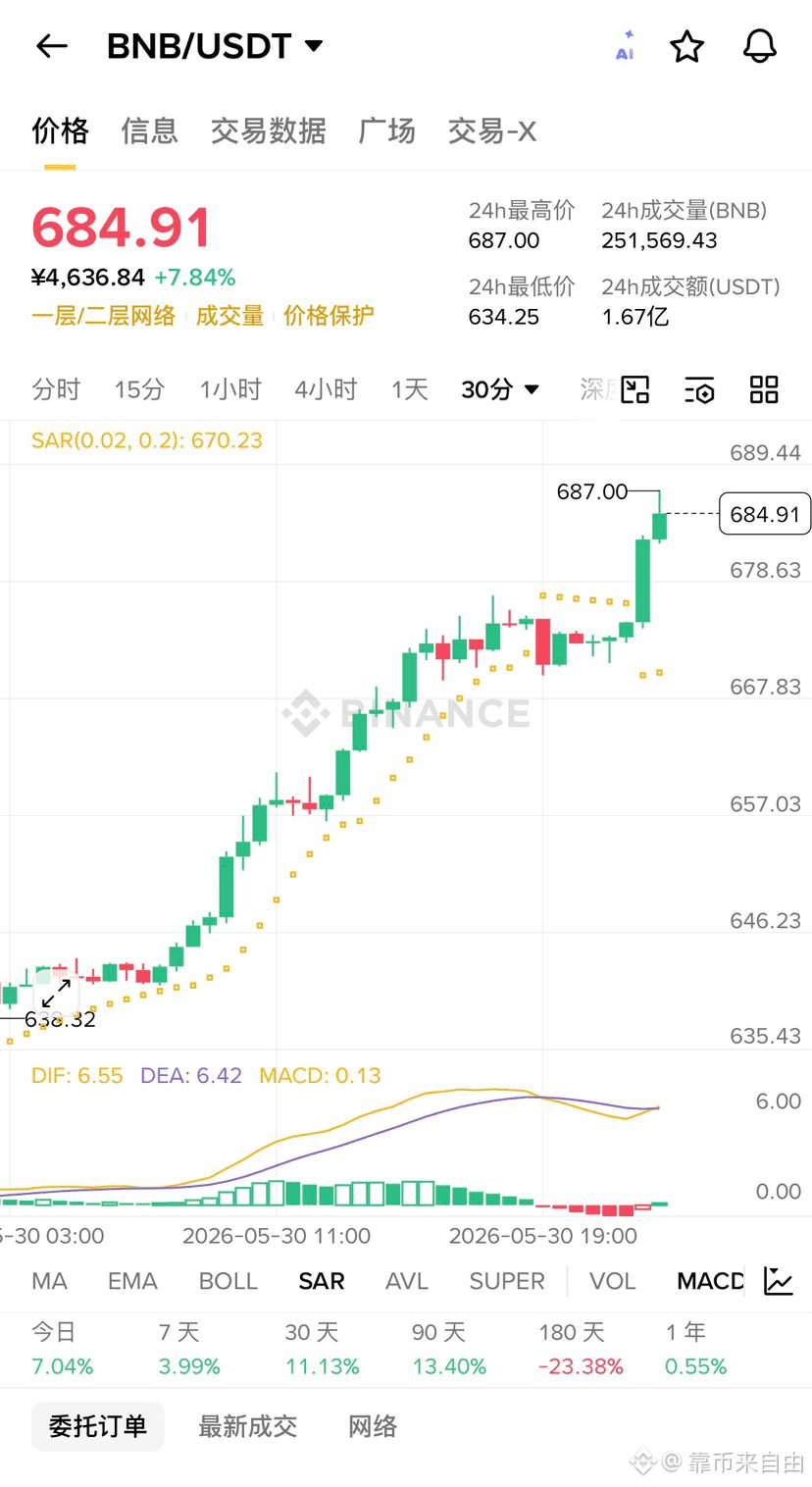Tap the back arrow icon
The image size is (812, 1487).
pyautogui.click(x=51, y=46)
